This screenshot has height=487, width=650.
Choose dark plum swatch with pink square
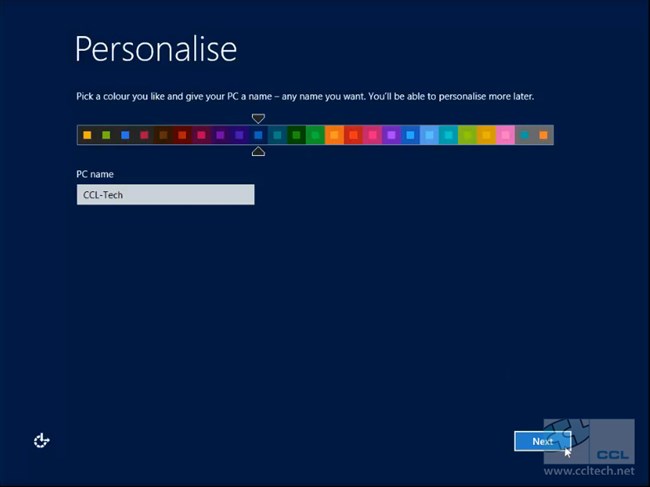click(201, 135)
